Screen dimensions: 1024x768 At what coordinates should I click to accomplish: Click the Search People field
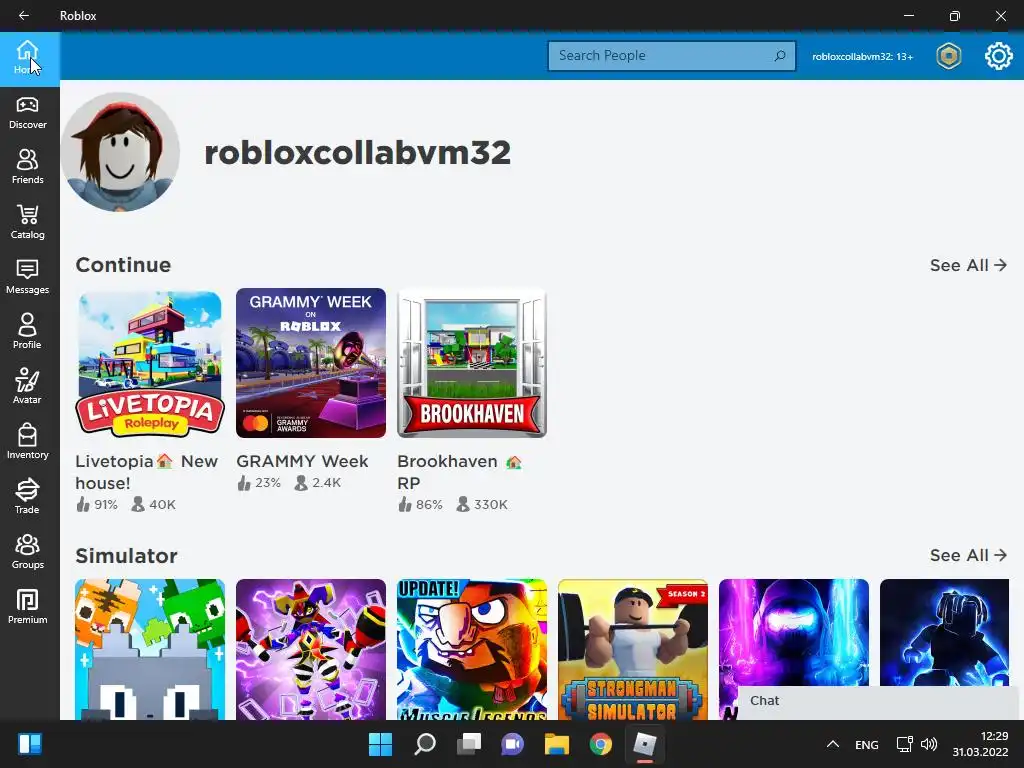671,56
